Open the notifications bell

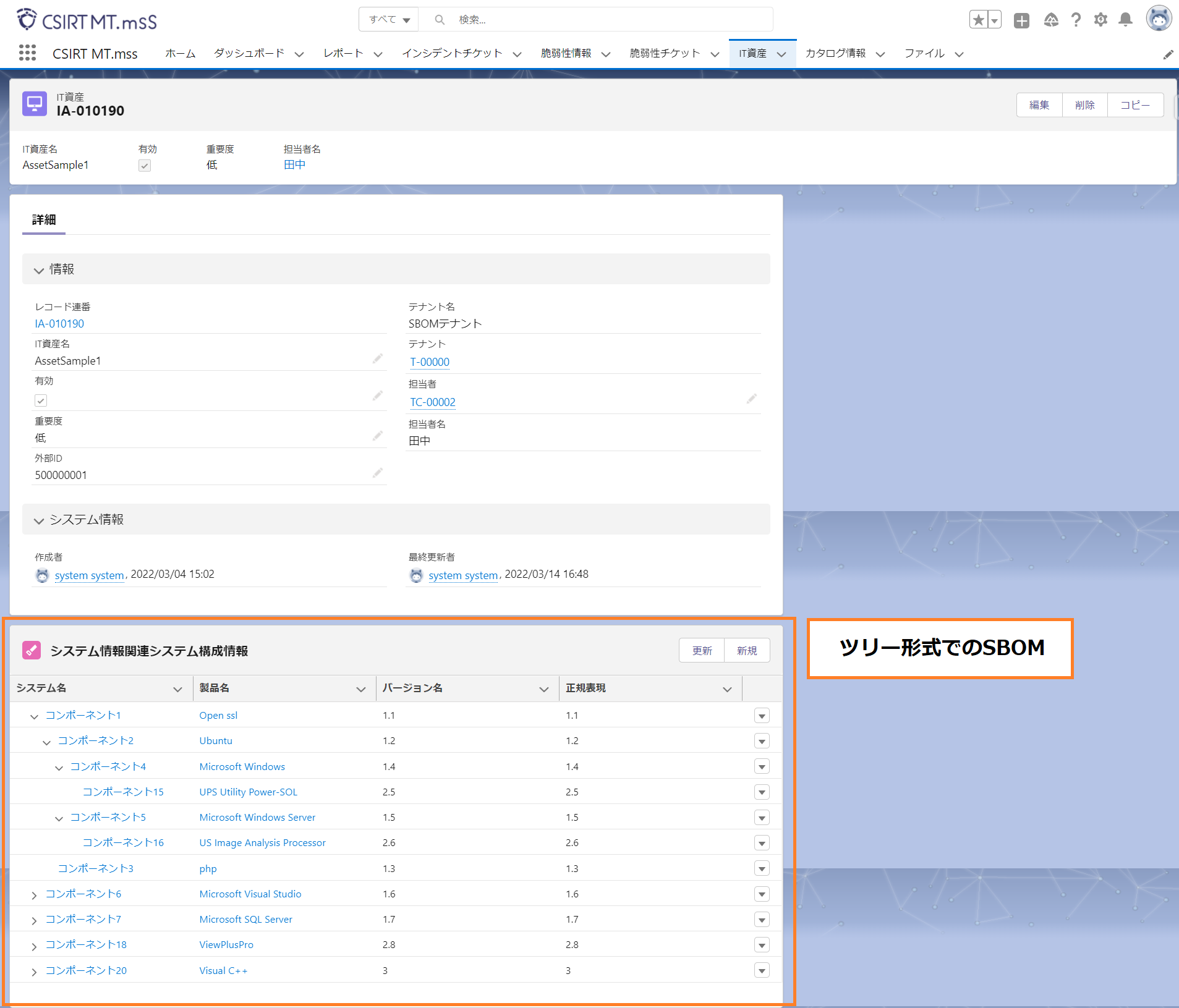coord(1126,20)
